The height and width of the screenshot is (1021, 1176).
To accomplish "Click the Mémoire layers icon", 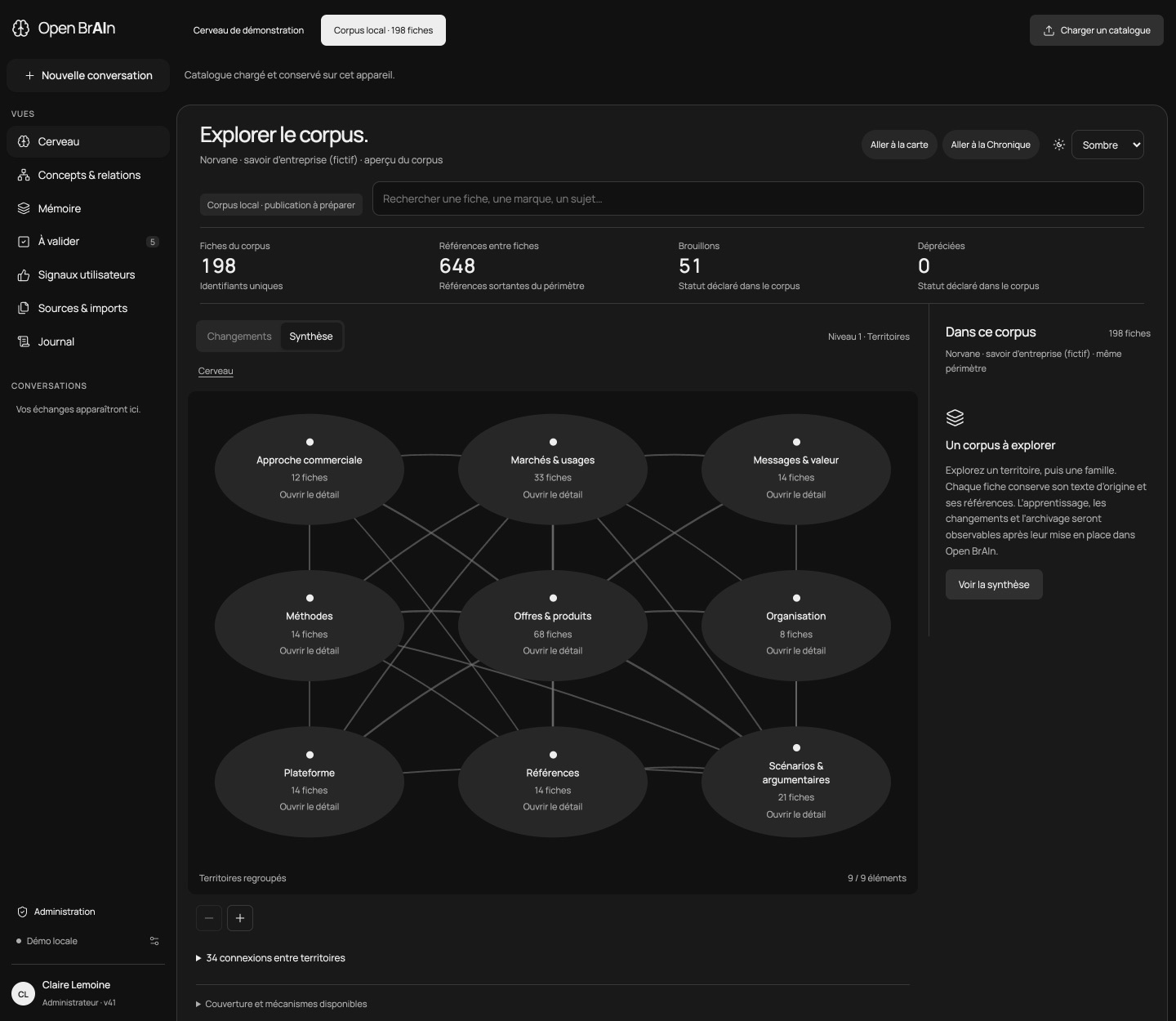I will (x=24, y=208).
